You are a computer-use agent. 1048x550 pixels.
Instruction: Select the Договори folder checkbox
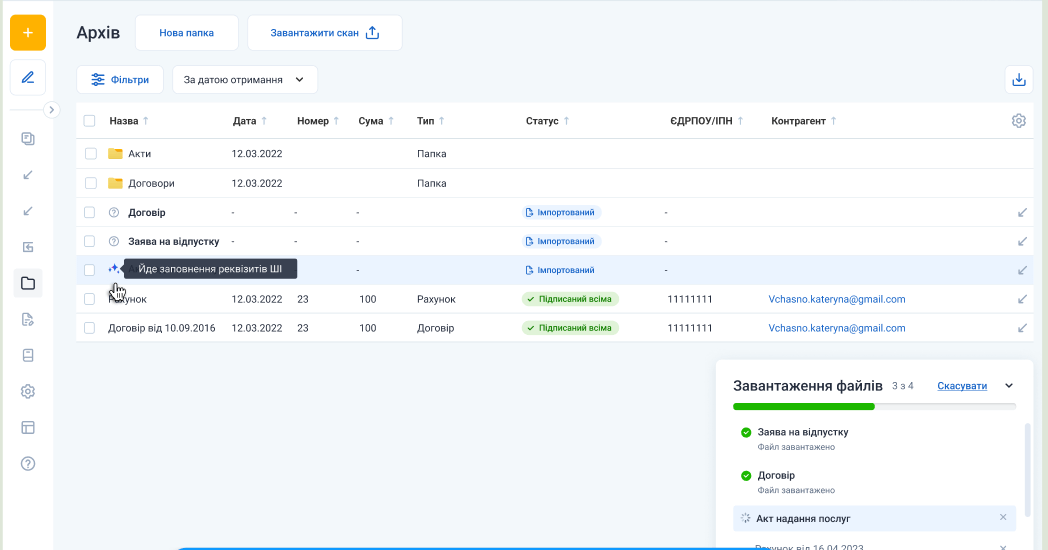(91, 183)
